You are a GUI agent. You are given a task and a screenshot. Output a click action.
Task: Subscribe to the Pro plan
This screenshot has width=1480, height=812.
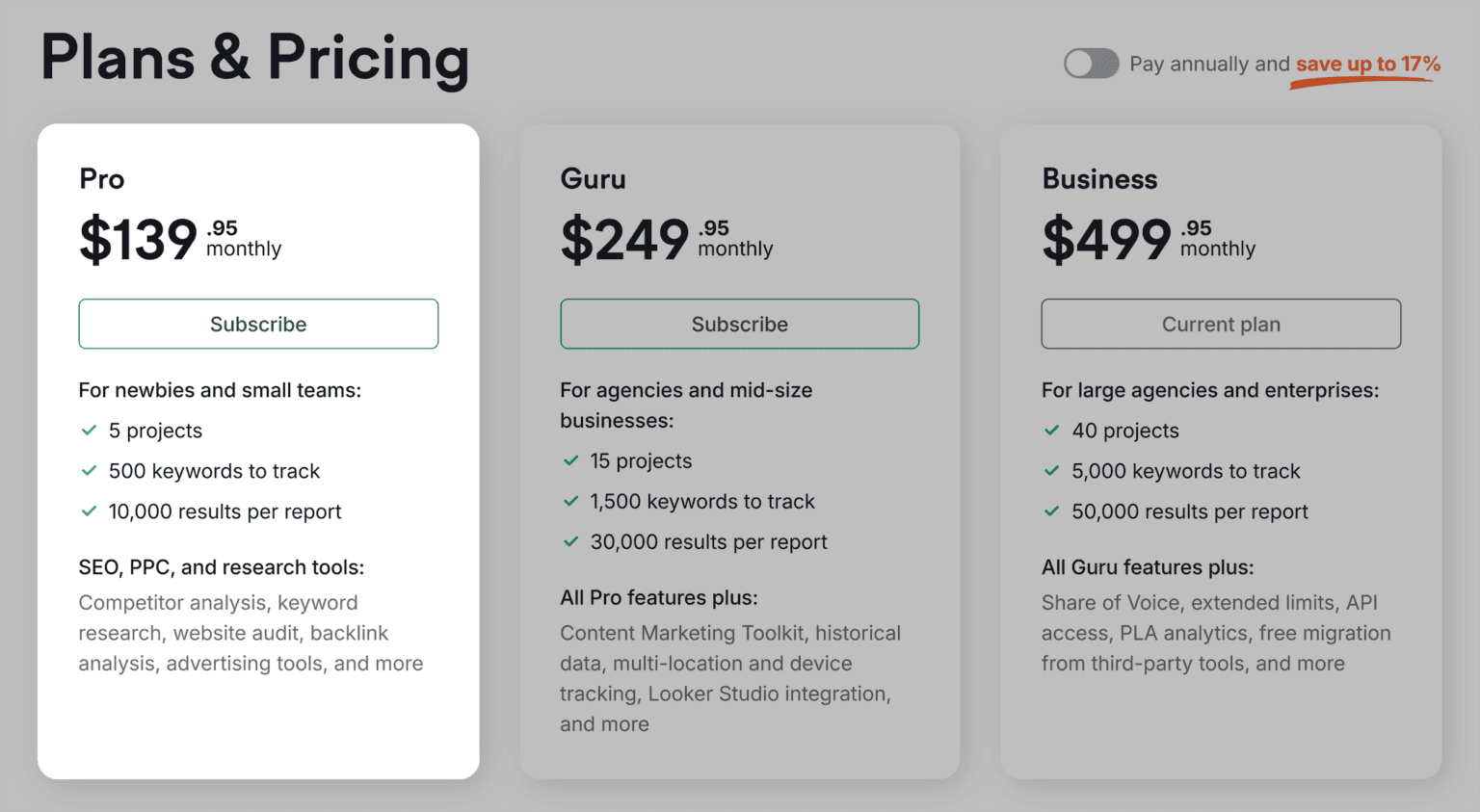(257, 324)
